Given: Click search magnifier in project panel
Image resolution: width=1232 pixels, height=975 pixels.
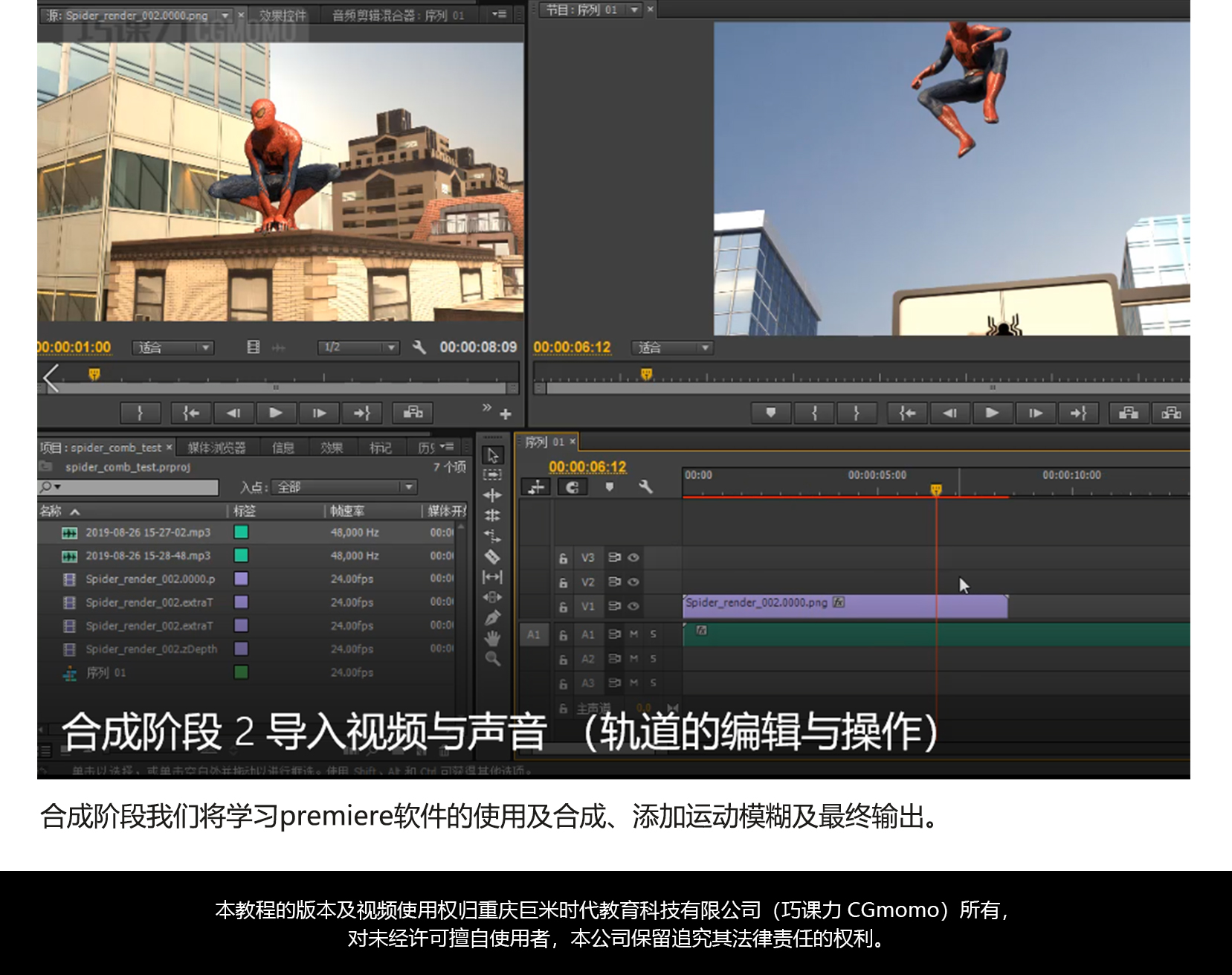Looking at the screenshot, I should point(48,487).
